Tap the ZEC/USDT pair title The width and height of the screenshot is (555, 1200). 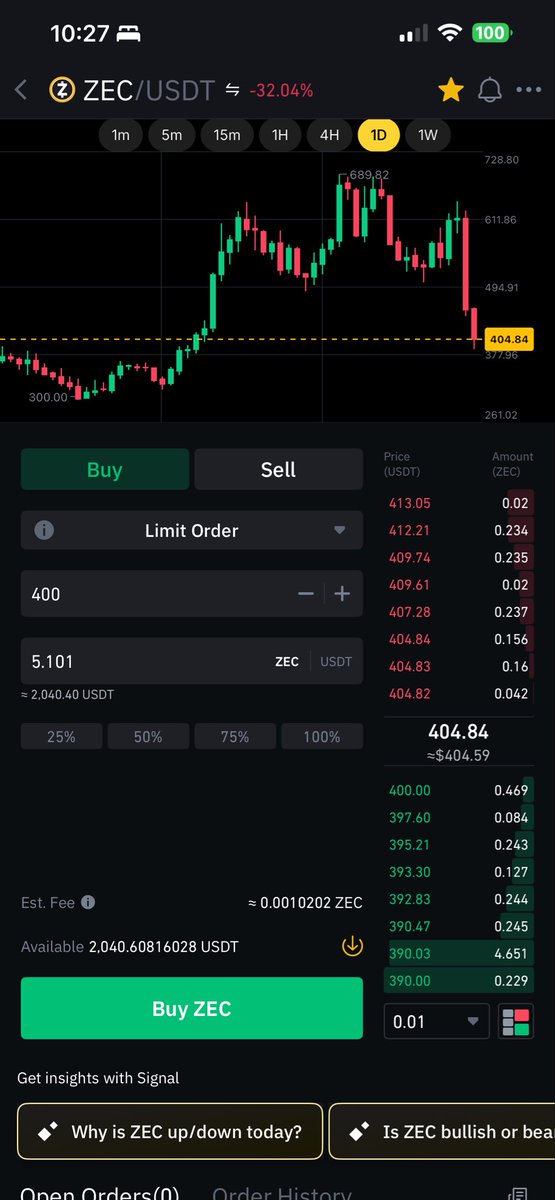pos(148,90)
